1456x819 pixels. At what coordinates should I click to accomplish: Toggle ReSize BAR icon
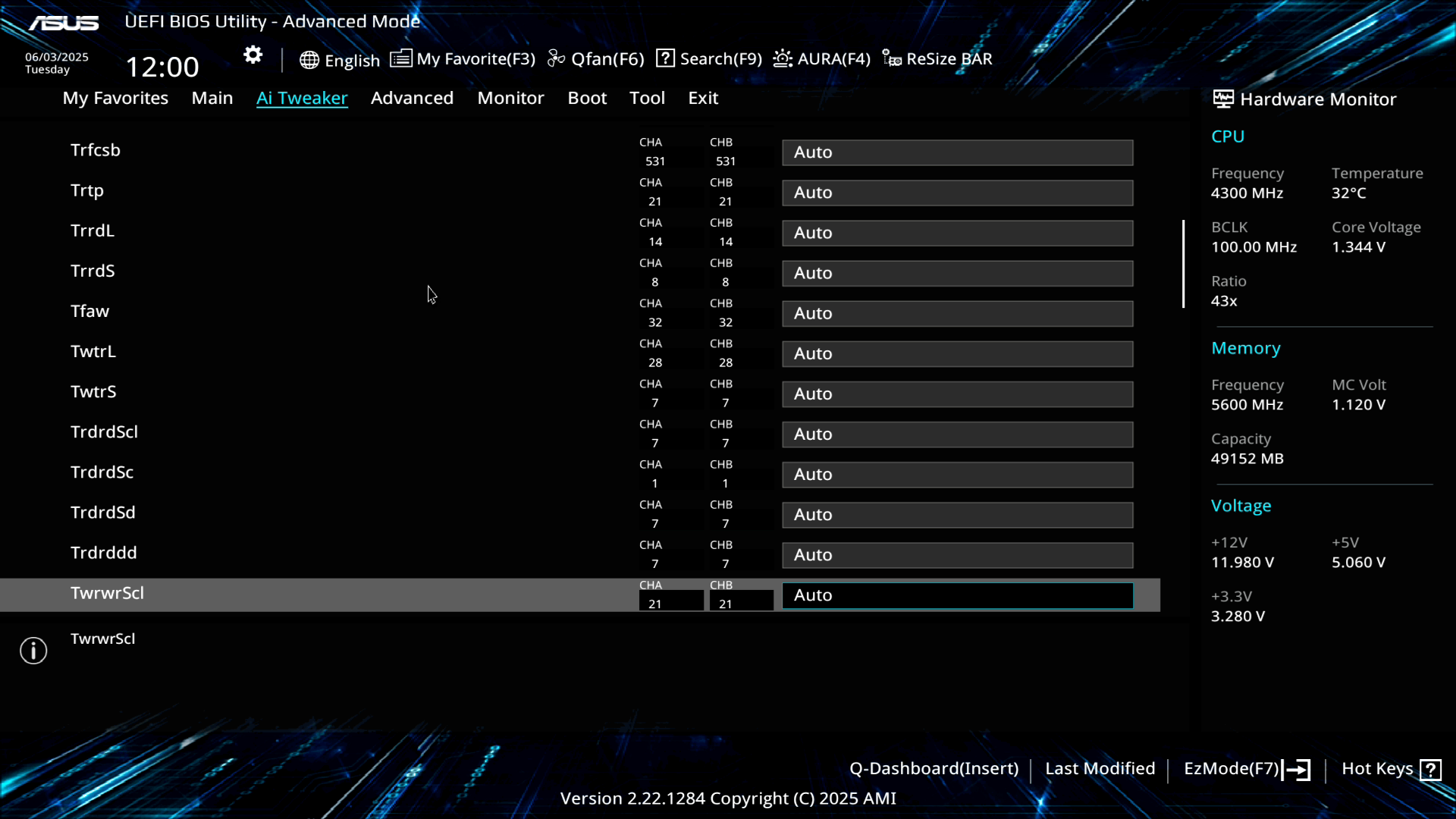pos(892,58)
